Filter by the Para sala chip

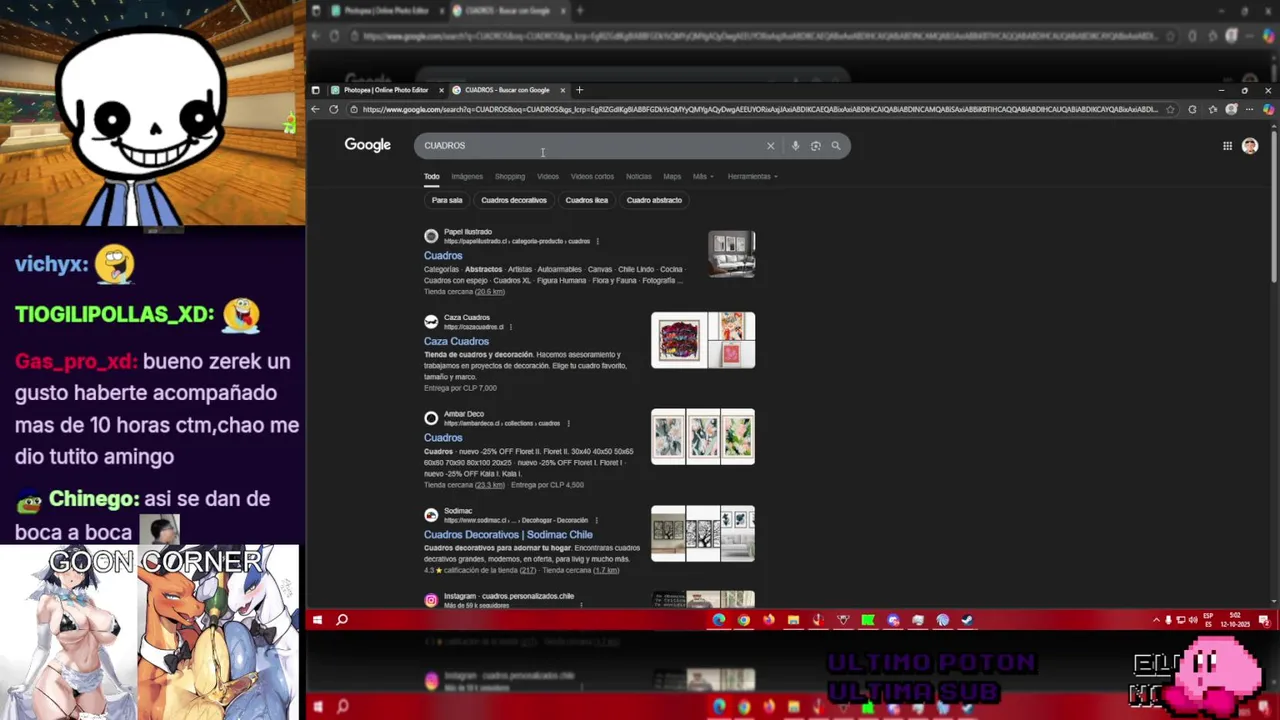pos(447,200)
